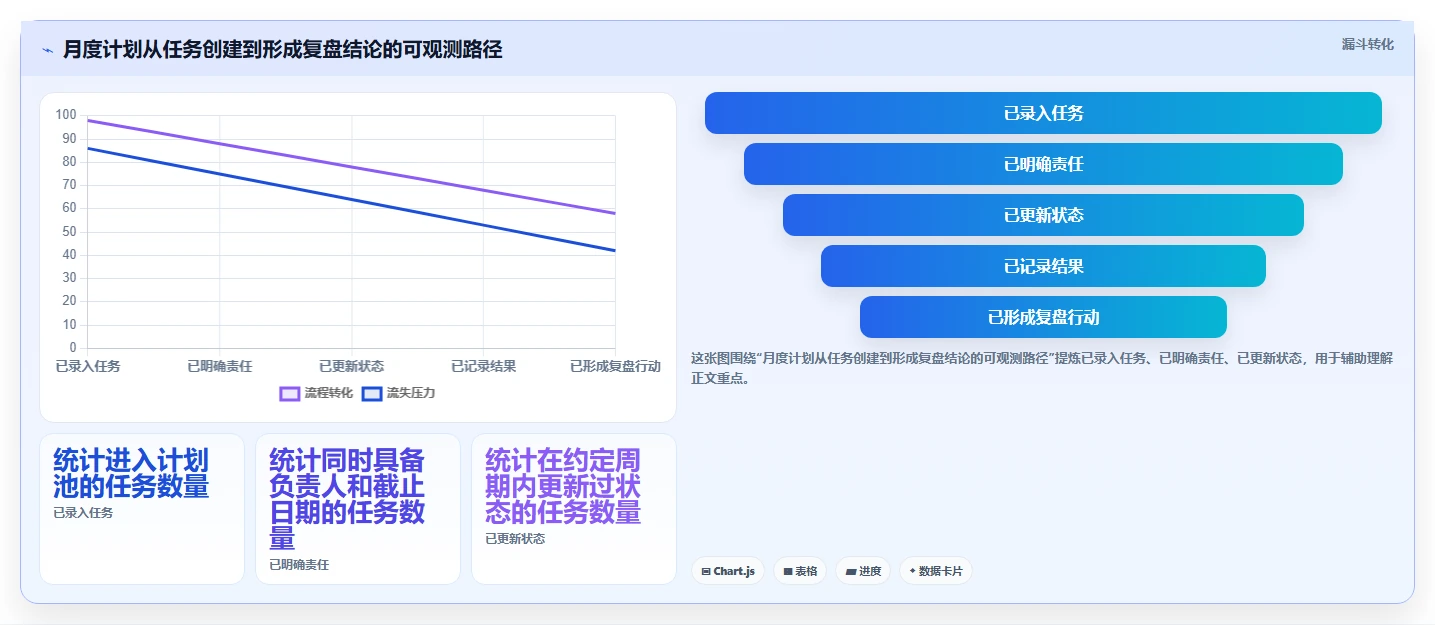Click the 0 y-axis value

click(72, 347)
